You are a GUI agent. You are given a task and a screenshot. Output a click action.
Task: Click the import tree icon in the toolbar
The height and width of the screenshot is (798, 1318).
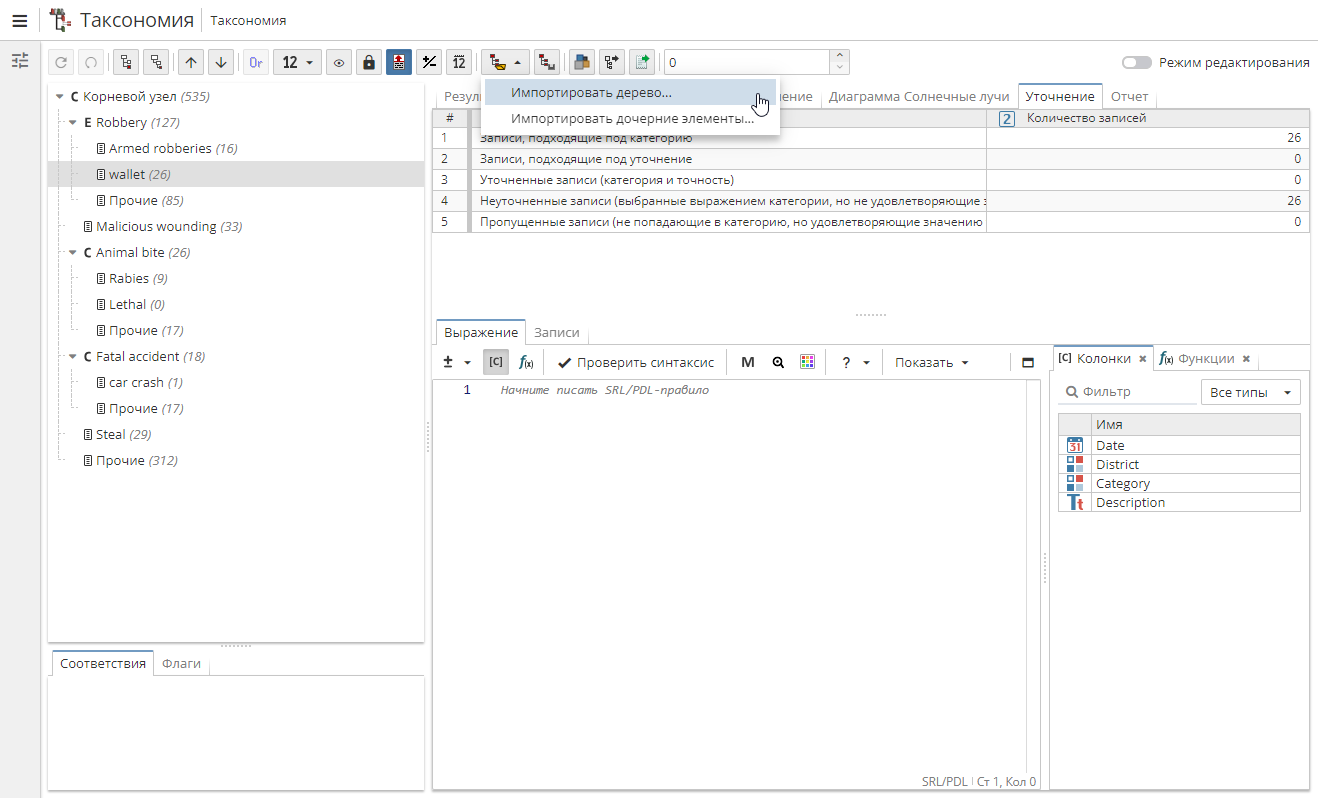[x=497, y=62]
